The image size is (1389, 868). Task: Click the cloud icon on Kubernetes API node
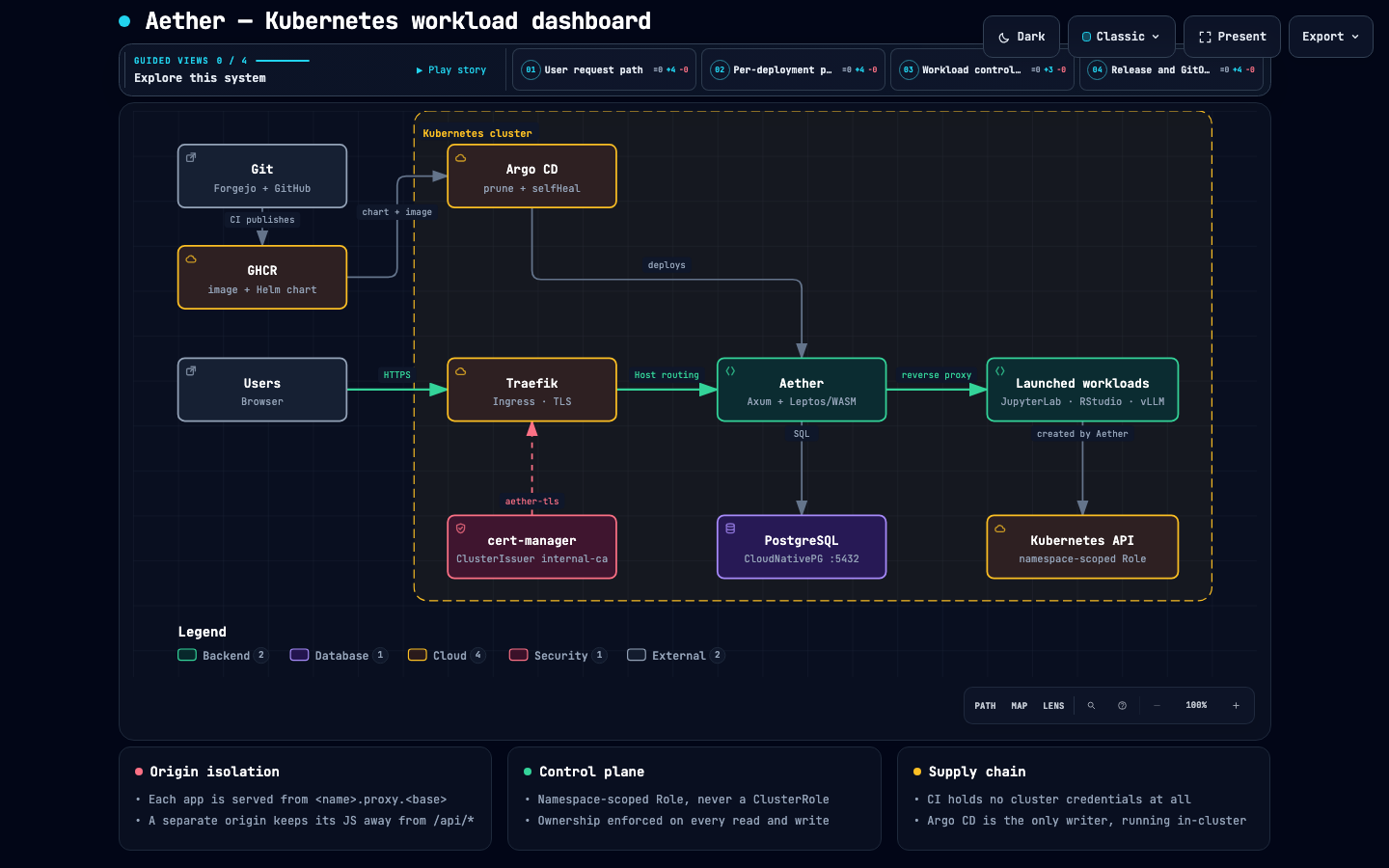[1000, 529]
